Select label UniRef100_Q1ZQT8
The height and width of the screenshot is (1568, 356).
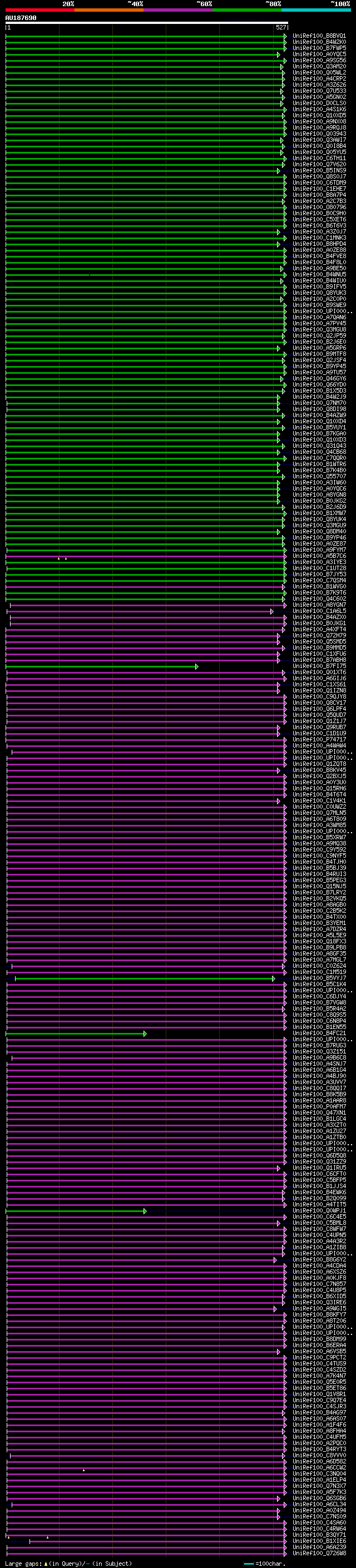pos(319,764)
